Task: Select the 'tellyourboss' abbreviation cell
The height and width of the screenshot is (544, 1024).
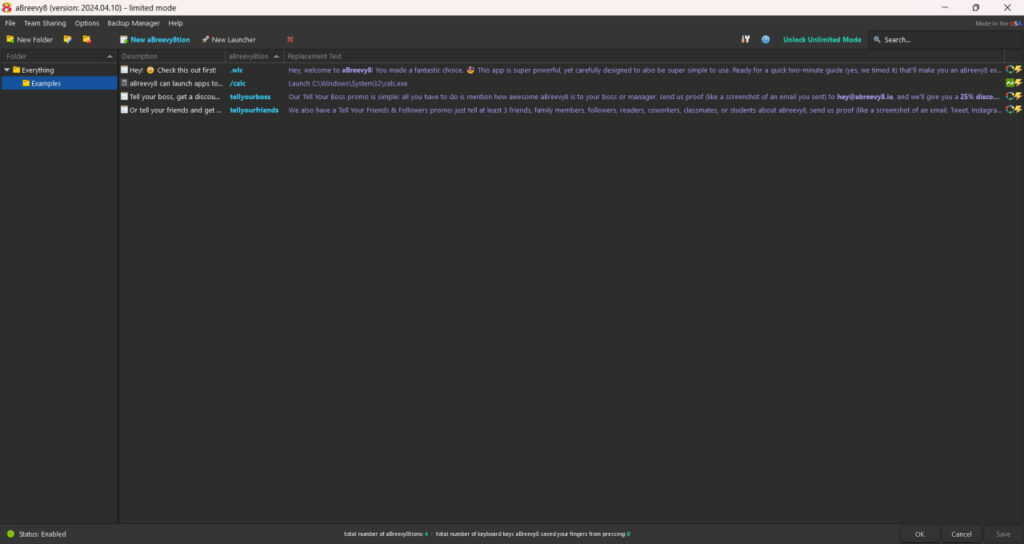Action: [250, 97]
